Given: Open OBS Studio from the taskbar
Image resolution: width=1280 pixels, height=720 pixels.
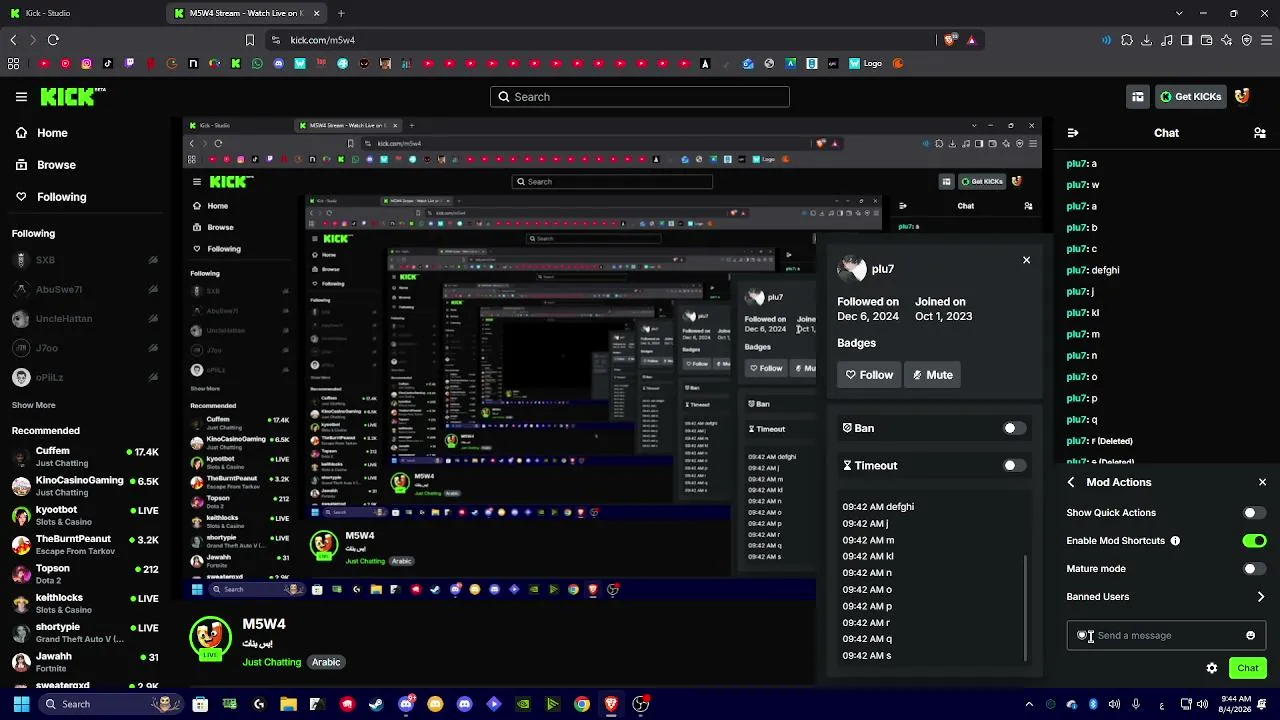Looking at the screenshot, I should [x=640, y=704].
